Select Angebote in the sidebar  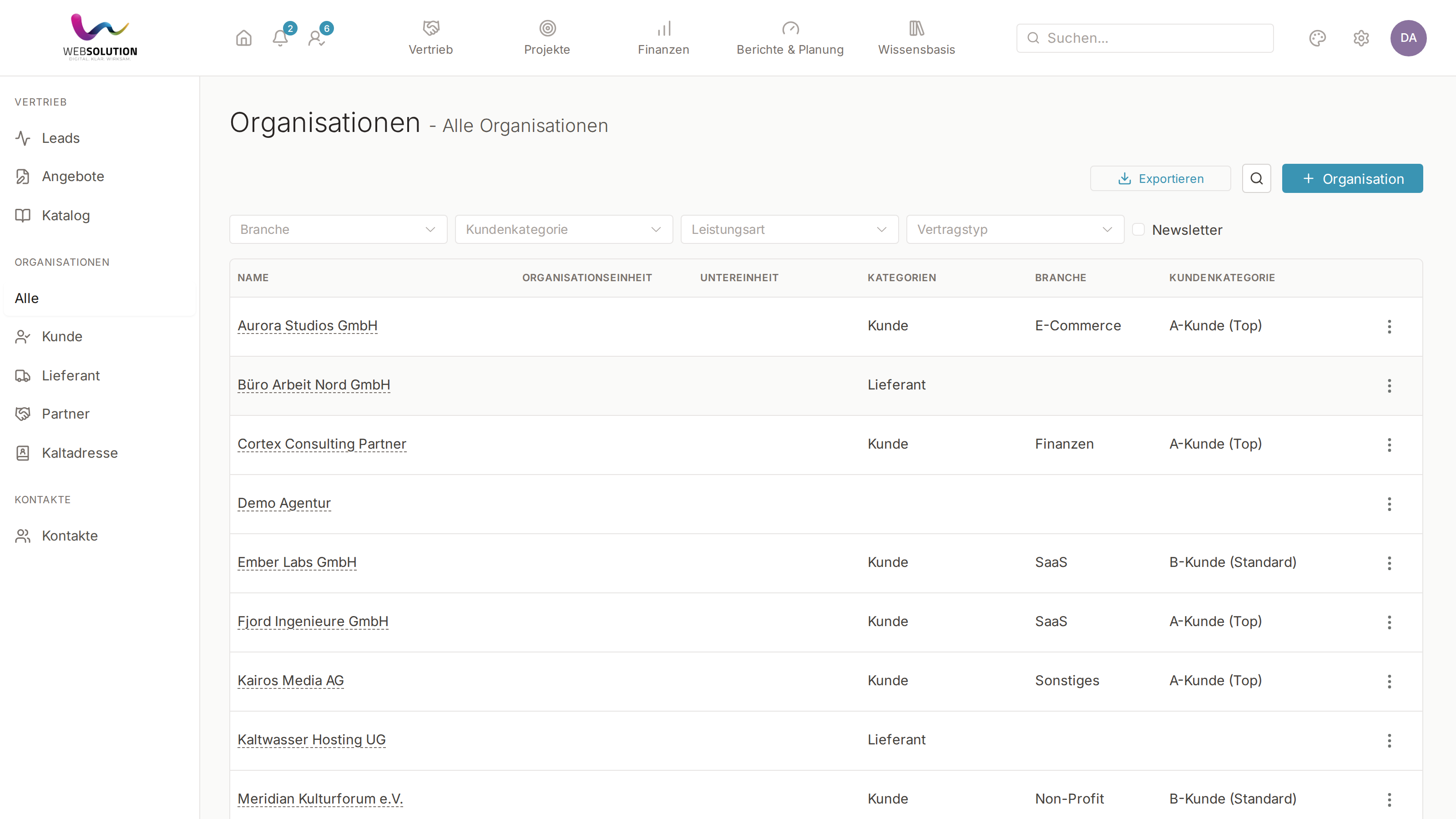100,177
